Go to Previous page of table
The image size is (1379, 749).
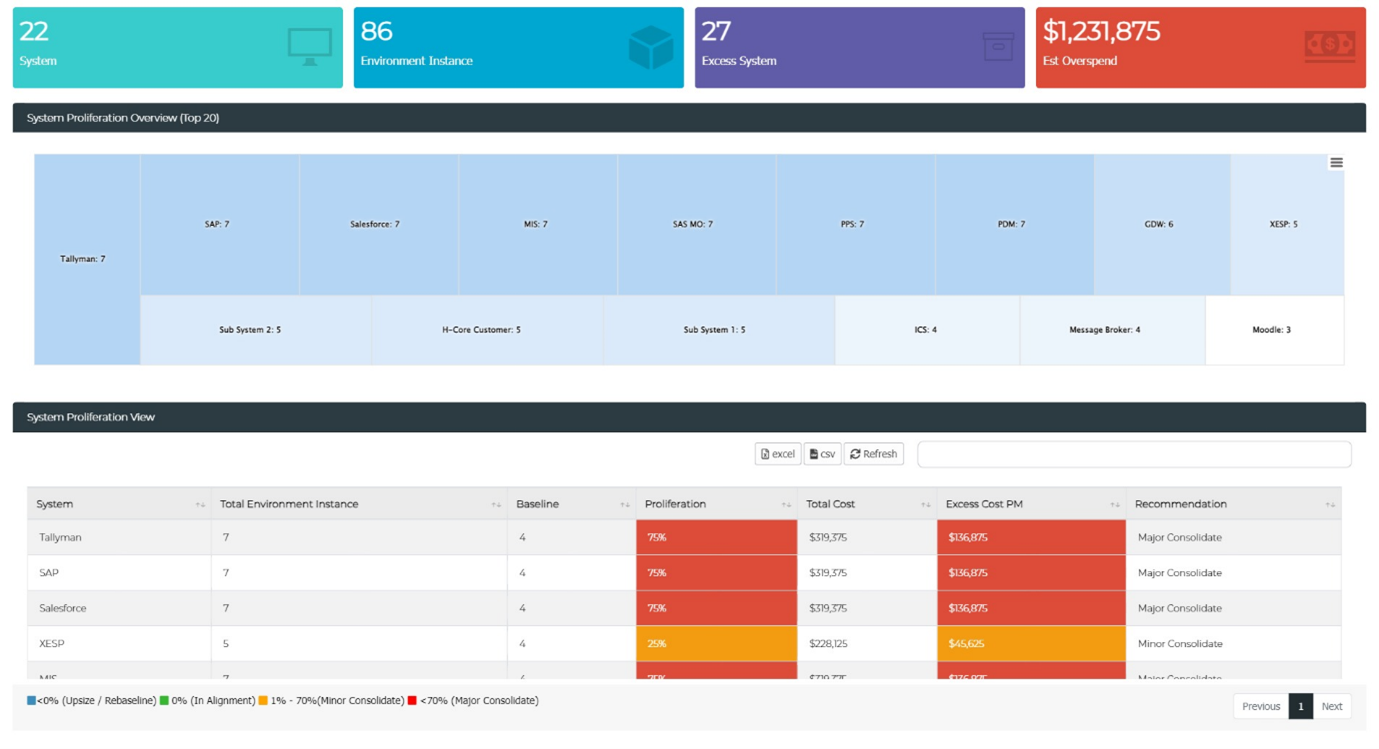tap(1261, 706)
